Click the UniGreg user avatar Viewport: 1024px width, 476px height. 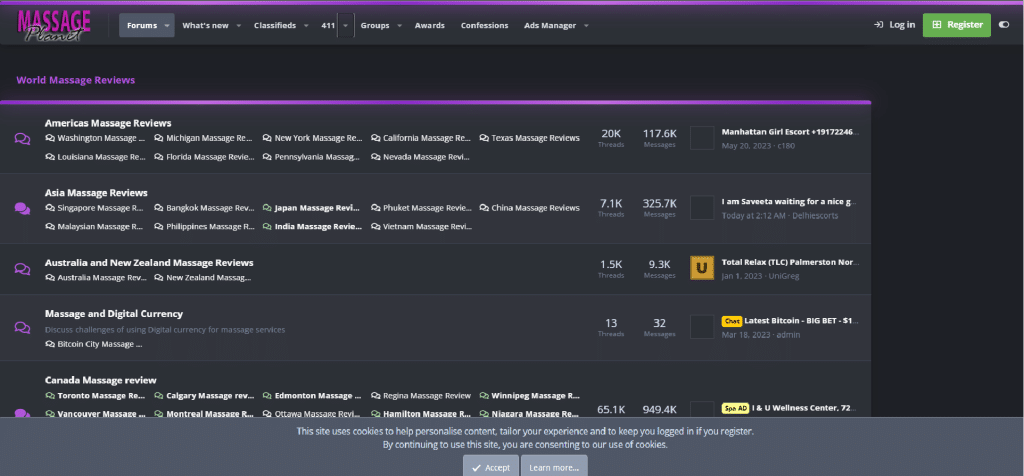click(x=702, y=268)
